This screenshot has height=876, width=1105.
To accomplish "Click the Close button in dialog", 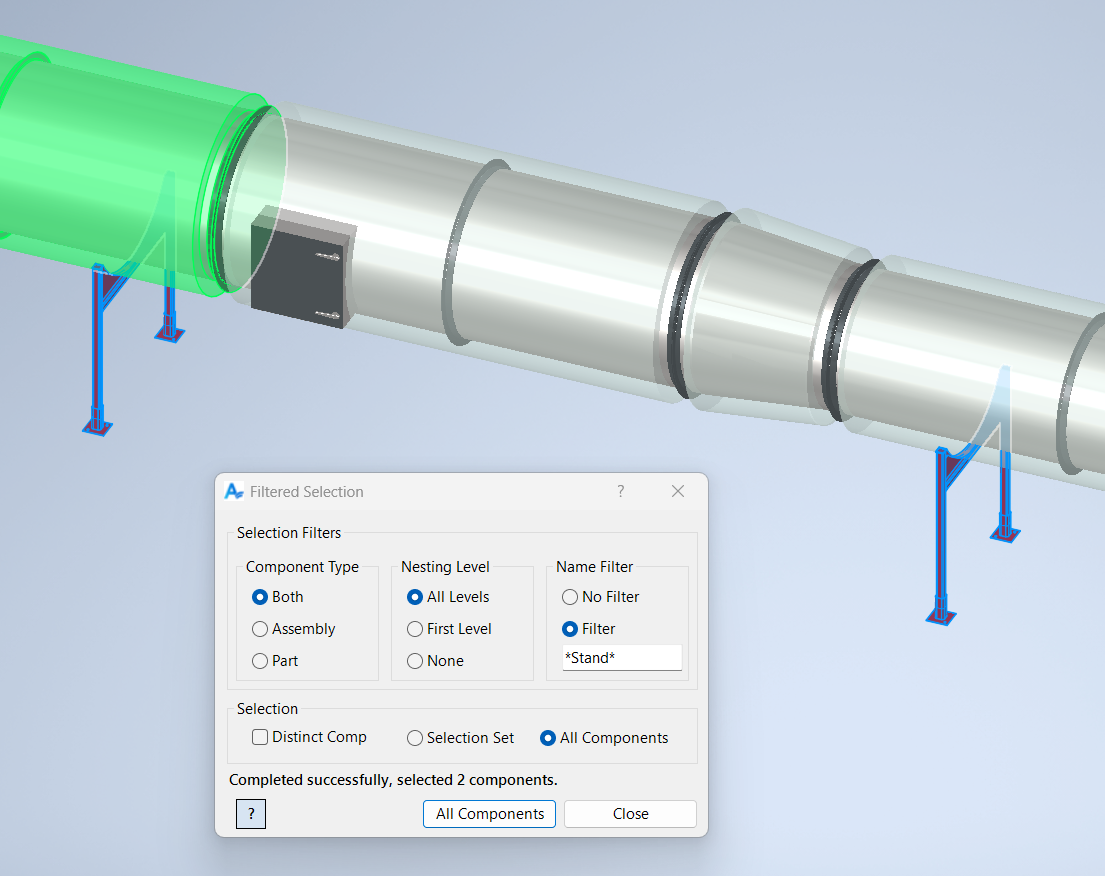I will pos(630,814).
